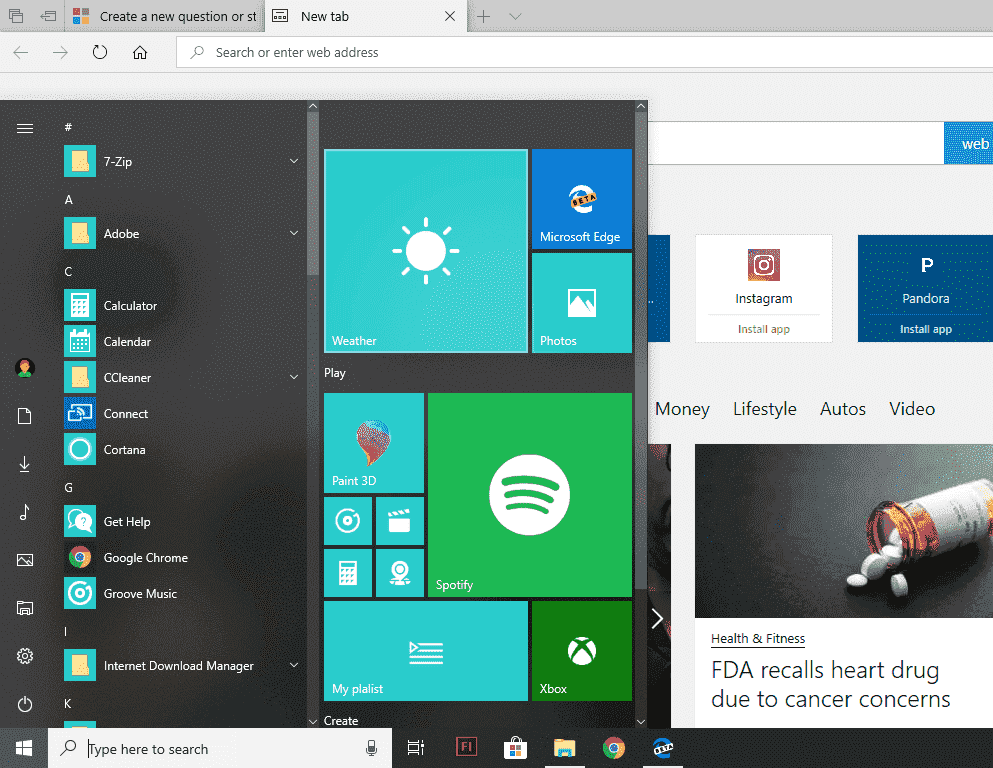The width and height of the screenshot is (993, 768).
Task: Open Pictures from the Start sidebar
Action: point(25,560)
